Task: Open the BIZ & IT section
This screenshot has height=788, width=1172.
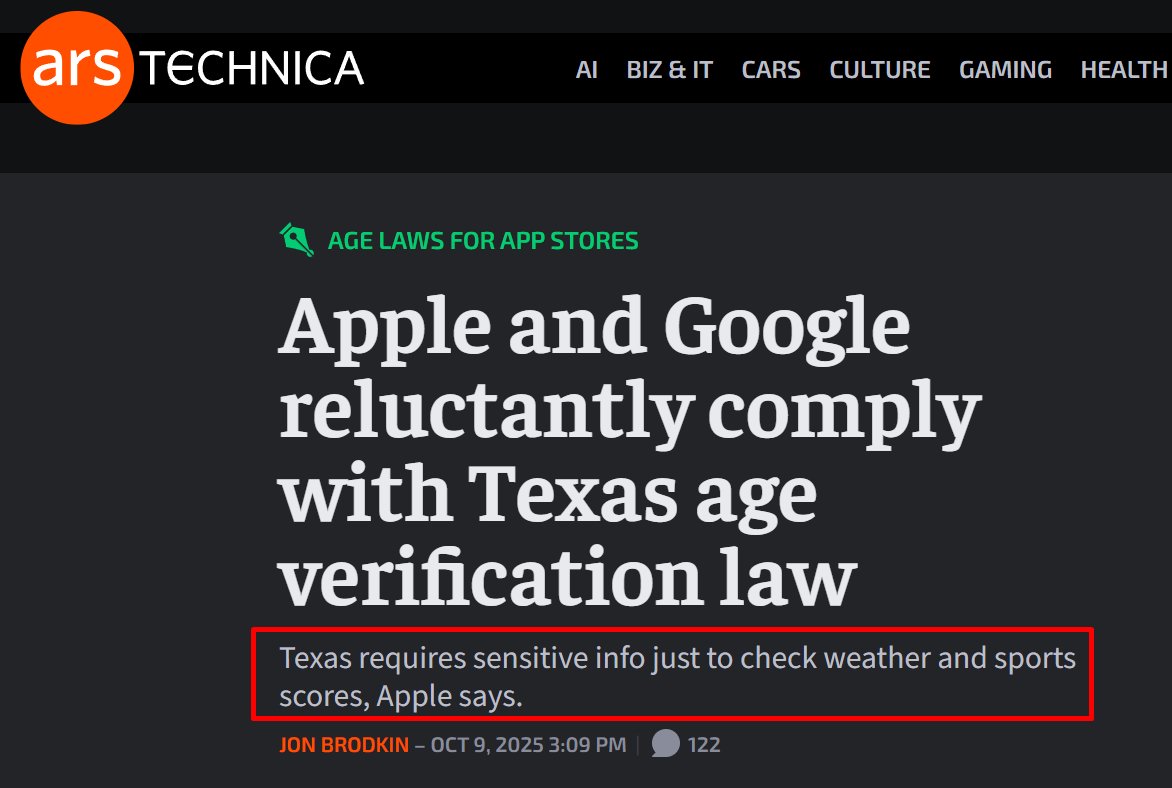Action: (670, 70)
